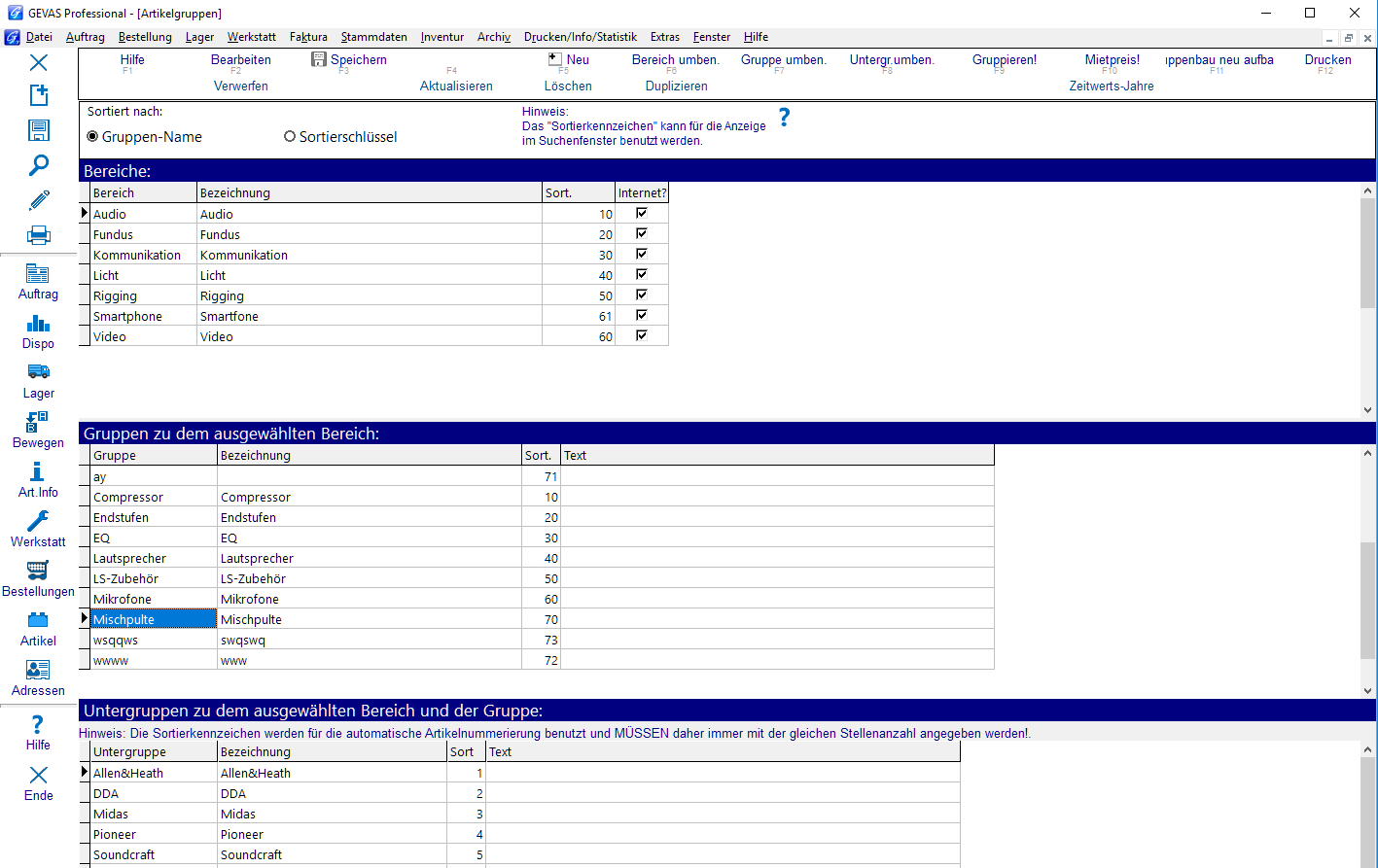
Task: Uncheck the Internet checkbox for Fundus
Action: [642, 233]
